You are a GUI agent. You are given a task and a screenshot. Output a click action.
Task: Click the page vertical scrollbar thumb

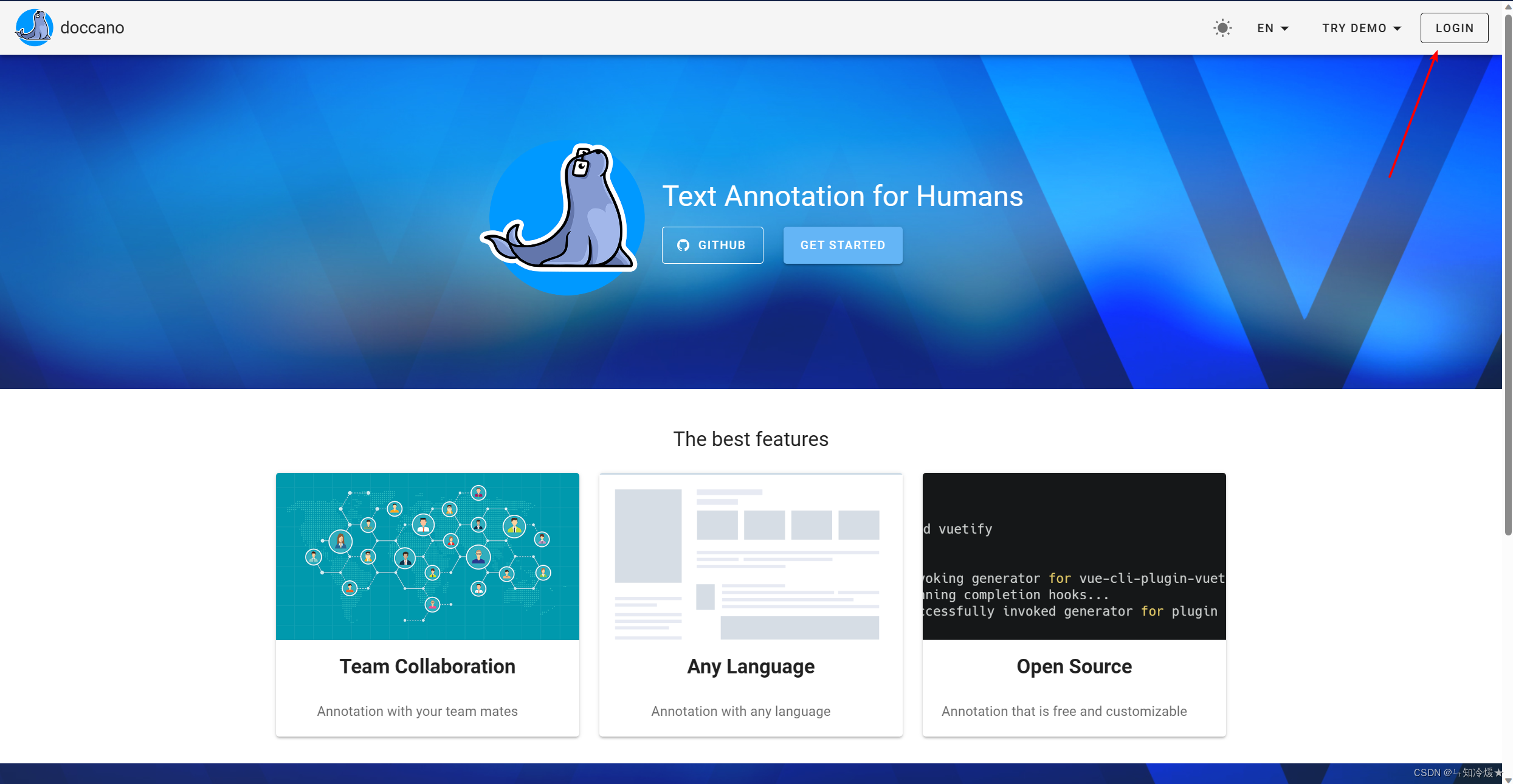[x=1508, y=273]
